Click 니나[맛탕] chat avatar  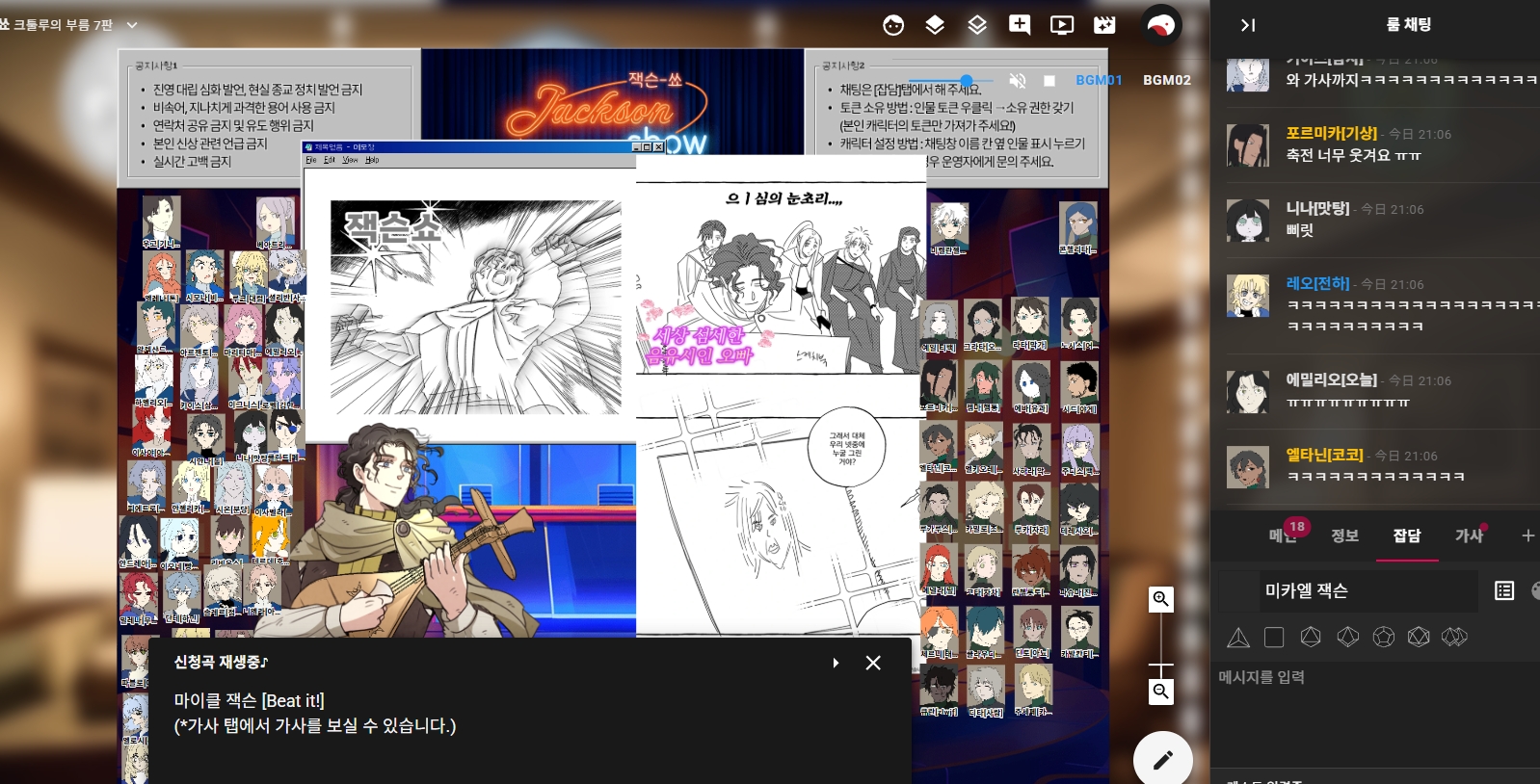[1248, 221]
